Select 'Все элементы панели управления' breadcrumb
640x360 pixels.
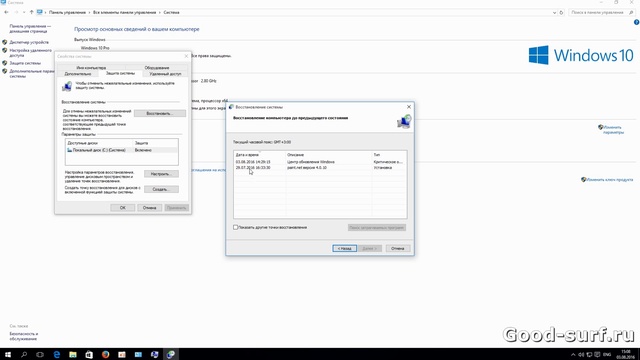click(x=124, y=12)
